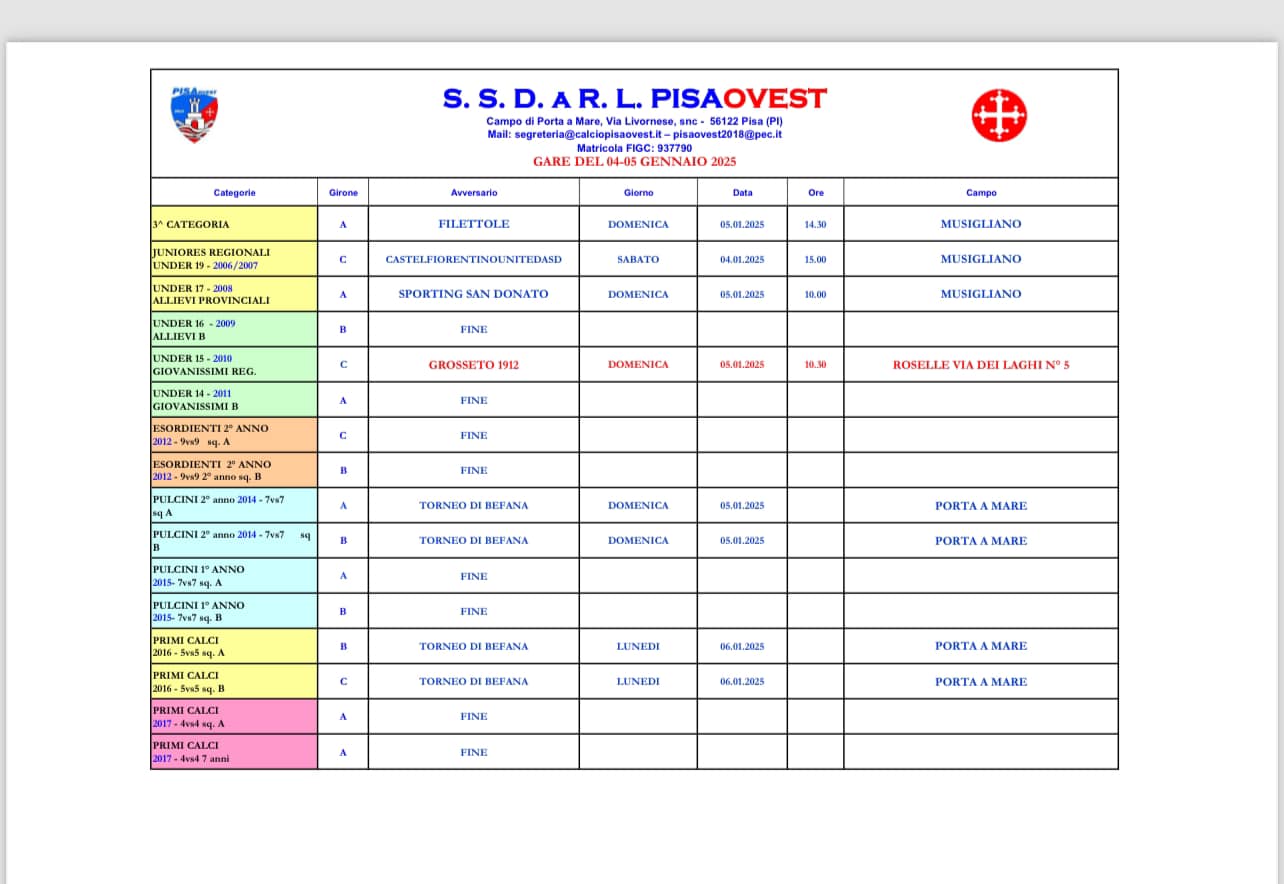Screen dimensions: 1284x884
Task: Select the PRIMI CALCI 2016 sq. B cell
Action: [x=234, y=681]
